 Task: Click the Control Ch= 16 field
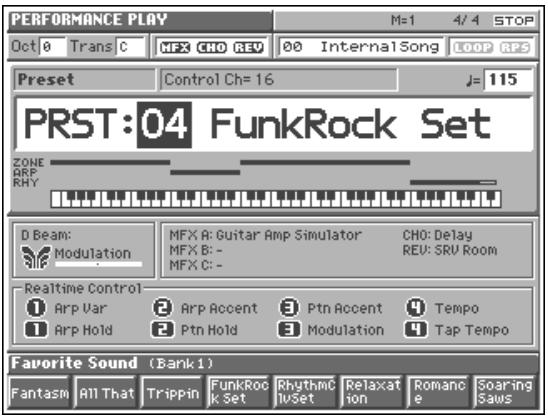tap(279, 79)
